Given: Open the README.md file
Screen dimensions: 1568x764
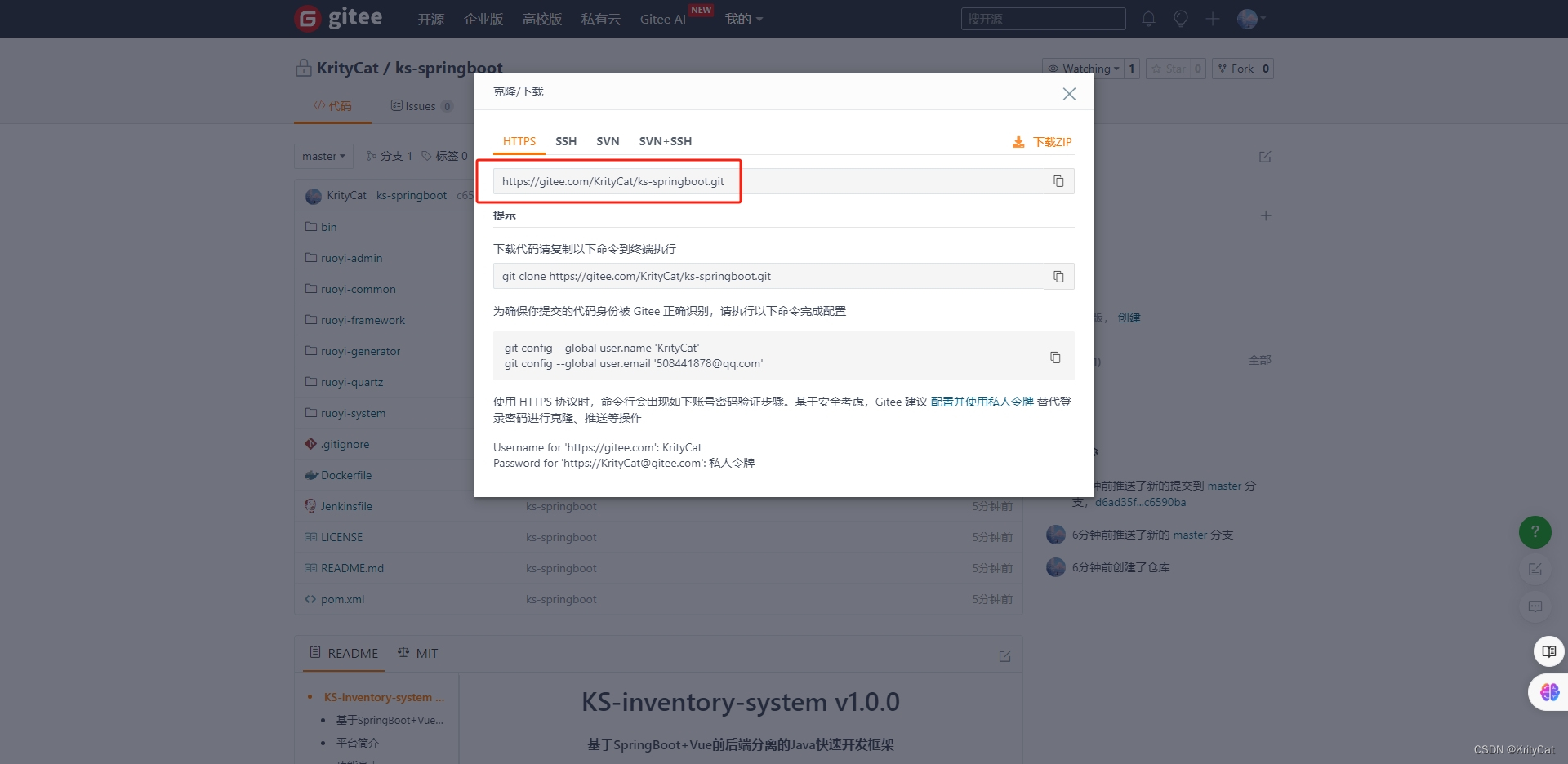Looking at the screenshot, I should [x=352, y=568].
